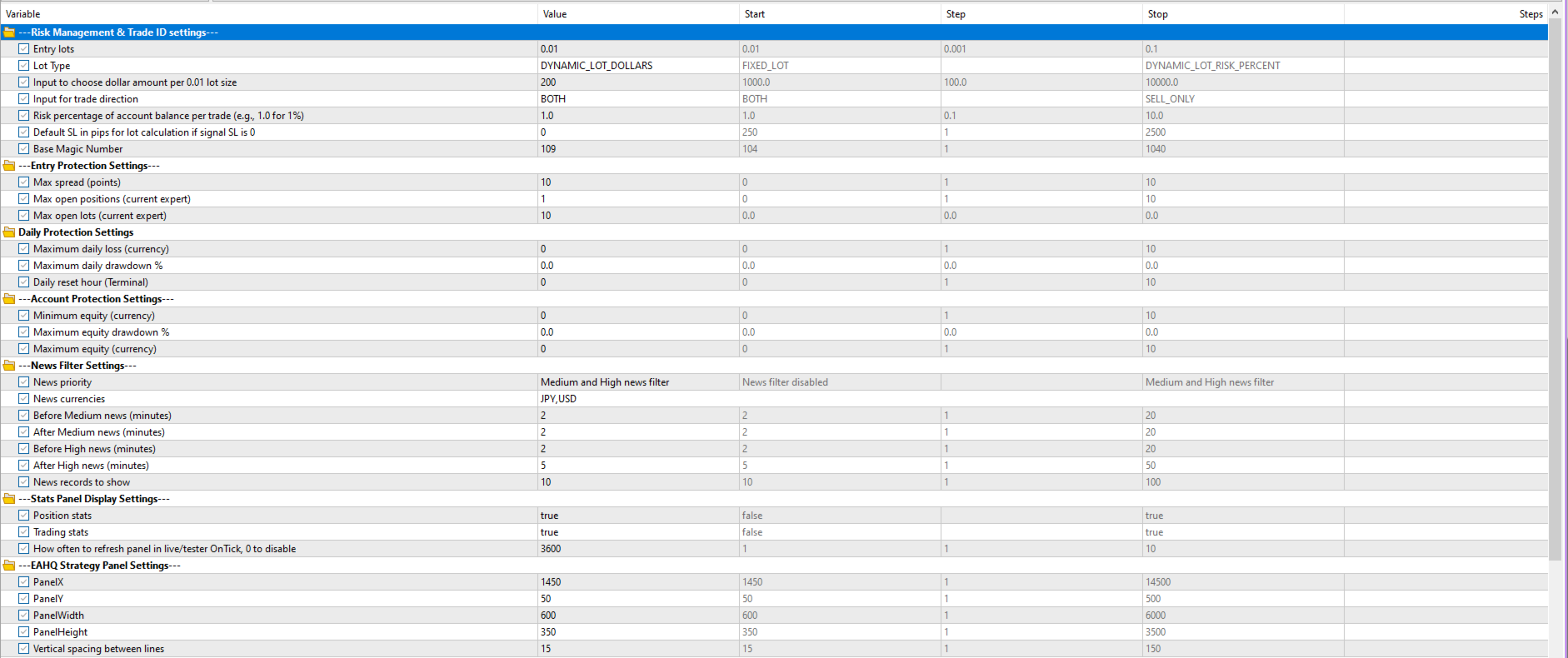Image resolution: width=1568 pixels, height=658 pixels.
Task: Toggle the Trading stats checkbox
Action: [24, 532]
